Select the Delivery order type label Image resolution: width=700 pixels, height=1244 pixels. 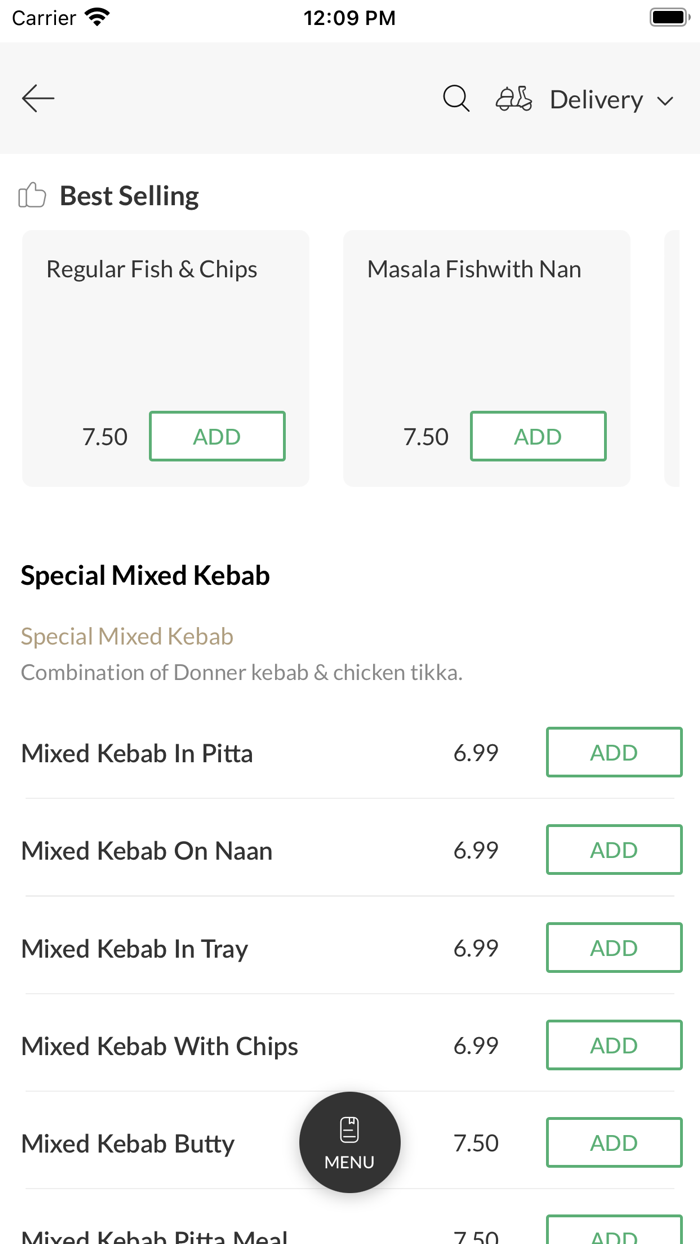click(596, 99)
